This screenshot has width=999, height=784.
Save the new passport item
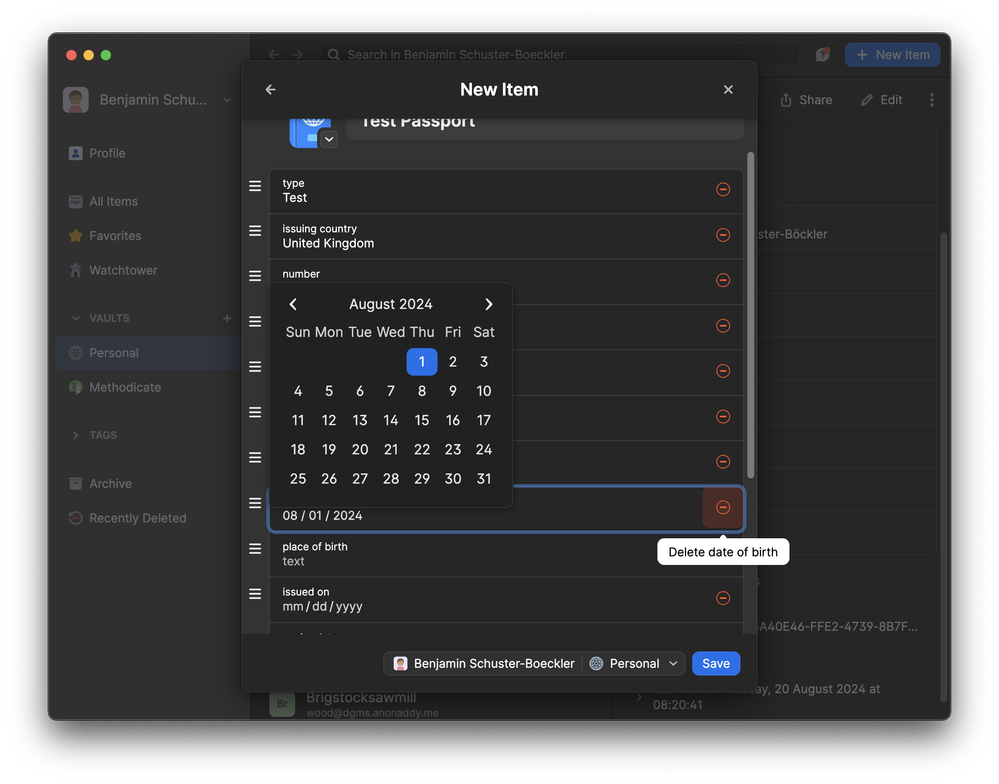pos(715,663)
